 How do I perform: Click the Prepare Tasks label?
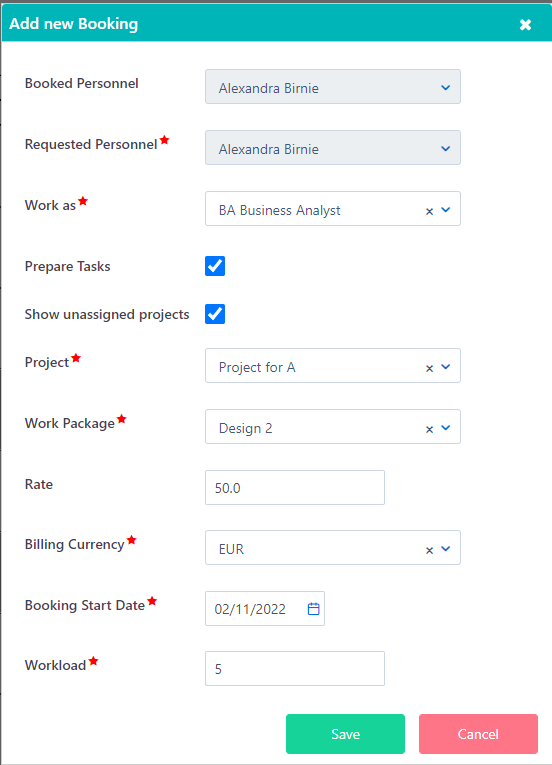[67, 266]
